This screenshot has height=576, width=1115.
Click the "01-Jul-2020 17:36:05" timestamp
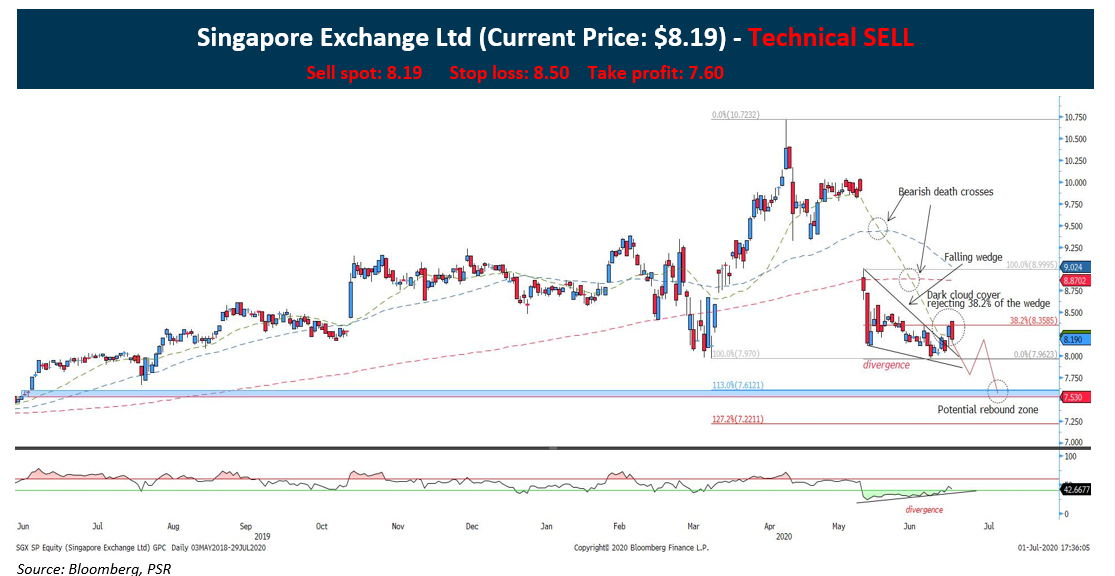point(1055,548)
